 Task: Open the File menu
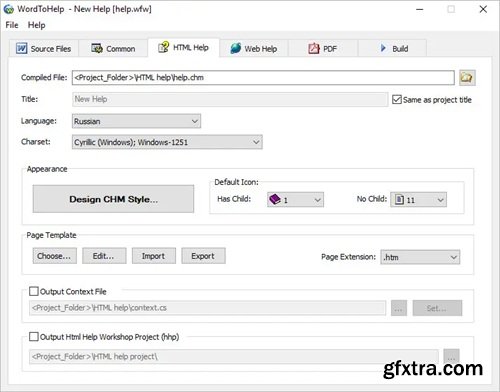[x=12, y=25]
